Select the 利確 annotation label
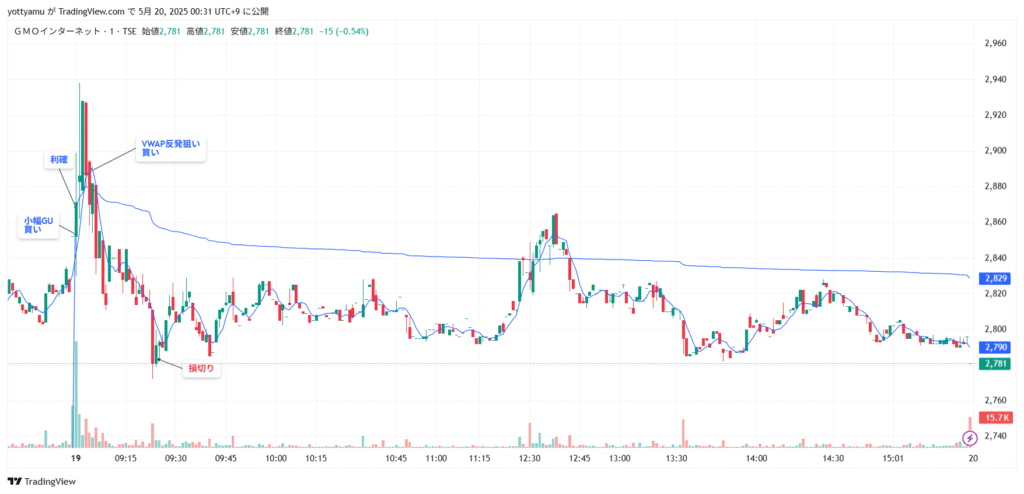1024x494 pixels. pyautogui.click(x=59, y=159)
